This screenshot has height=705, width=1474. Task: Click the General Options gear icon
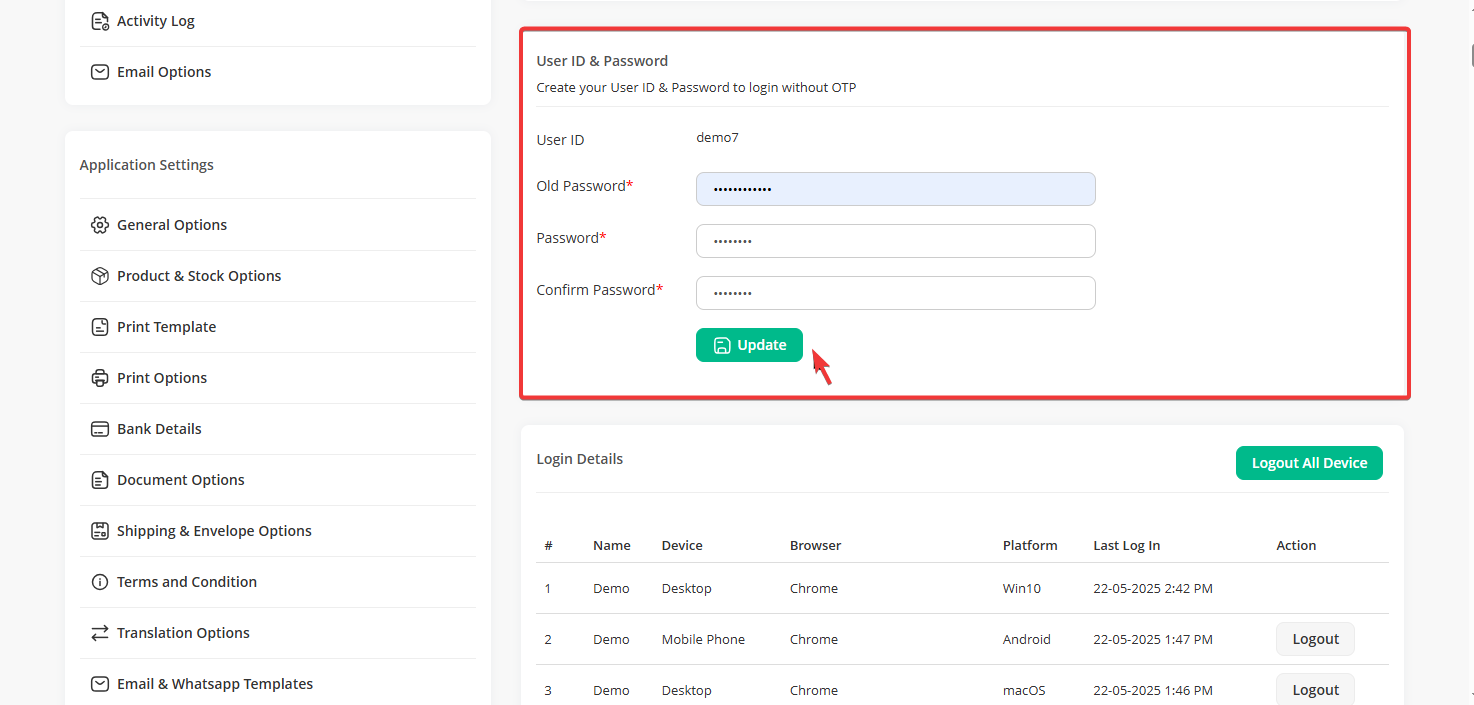pos(99,225)
